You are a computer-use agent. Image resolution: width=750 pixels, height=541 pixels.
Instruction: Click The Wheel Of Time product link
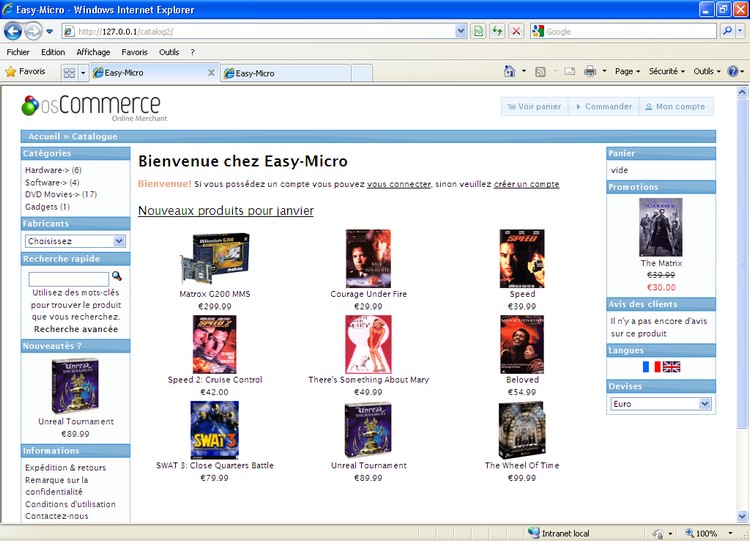pyautogui.click(x=522, y=465)
